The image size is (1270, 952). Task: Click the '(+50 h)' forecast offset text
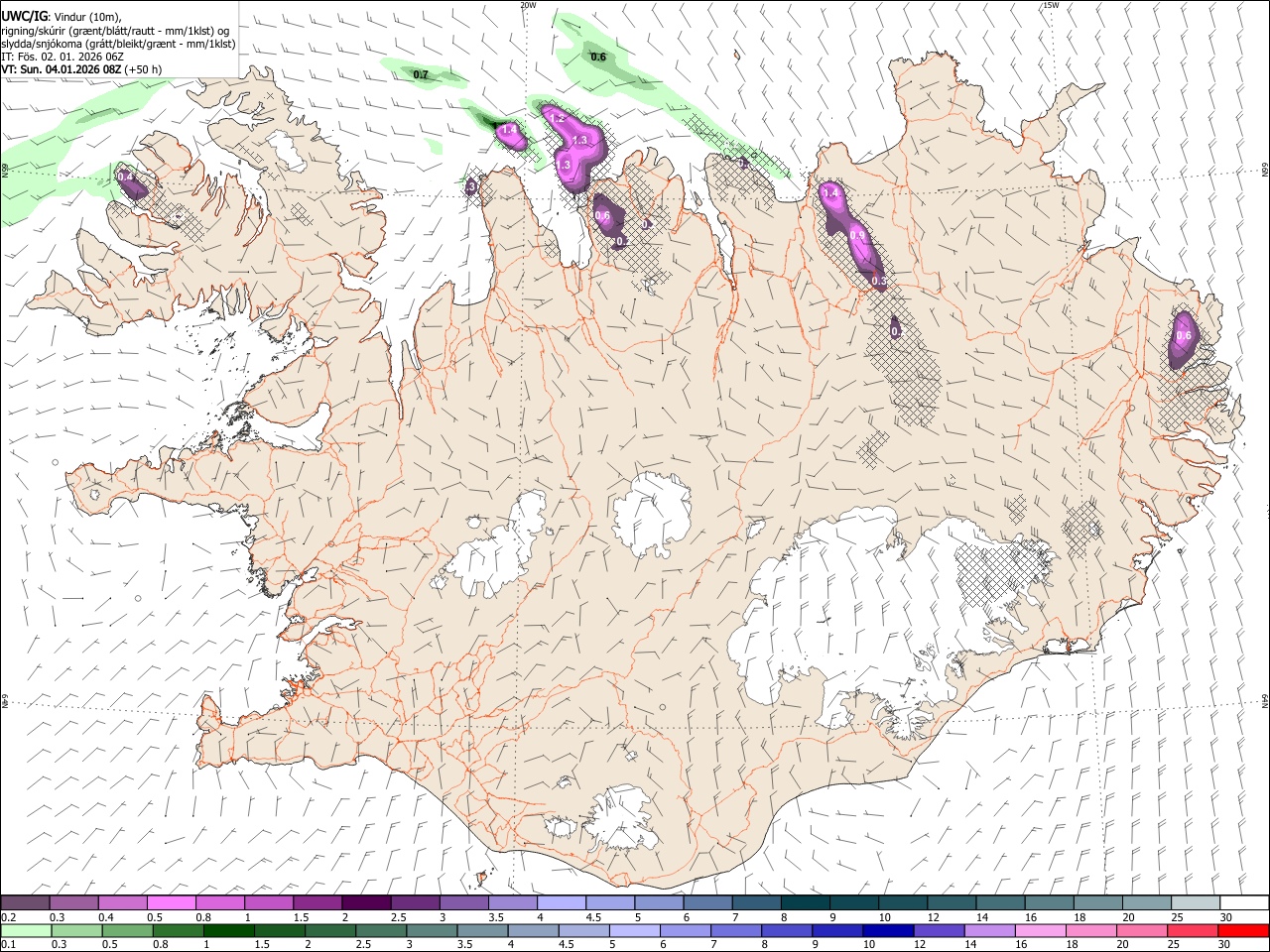pyautogui.click(x=144, y=69)
